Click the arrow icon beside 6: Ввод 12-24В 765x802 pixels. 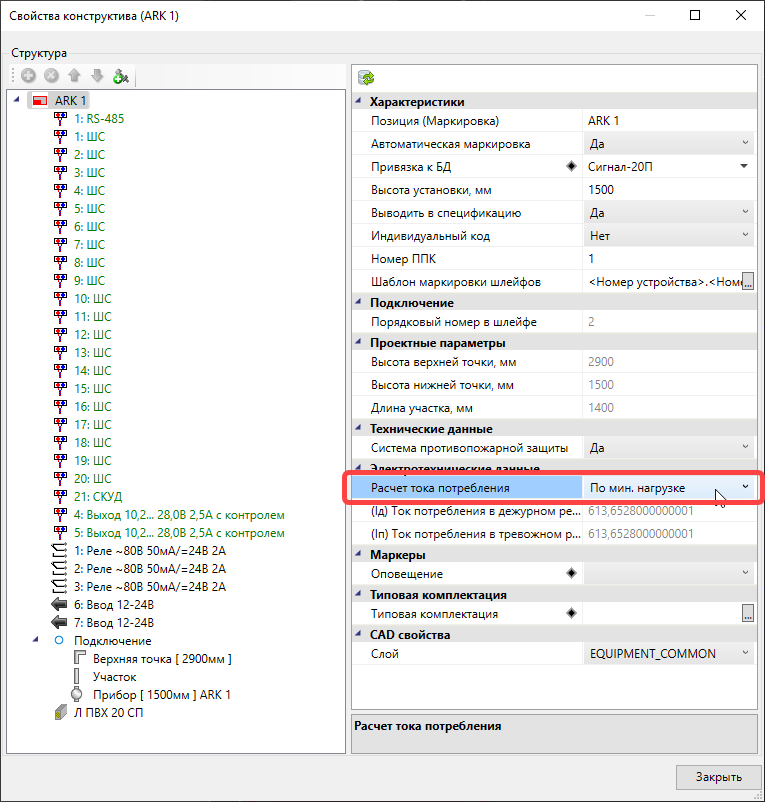click(x=61, y=605)
